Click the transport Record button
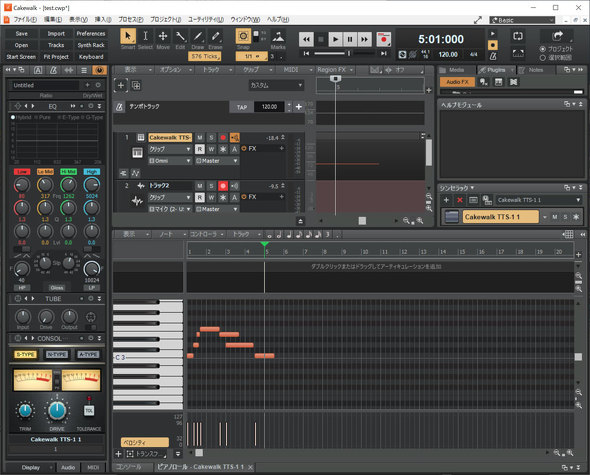The height and width of the screenshot is (475, 590). [x=384, y=39]
